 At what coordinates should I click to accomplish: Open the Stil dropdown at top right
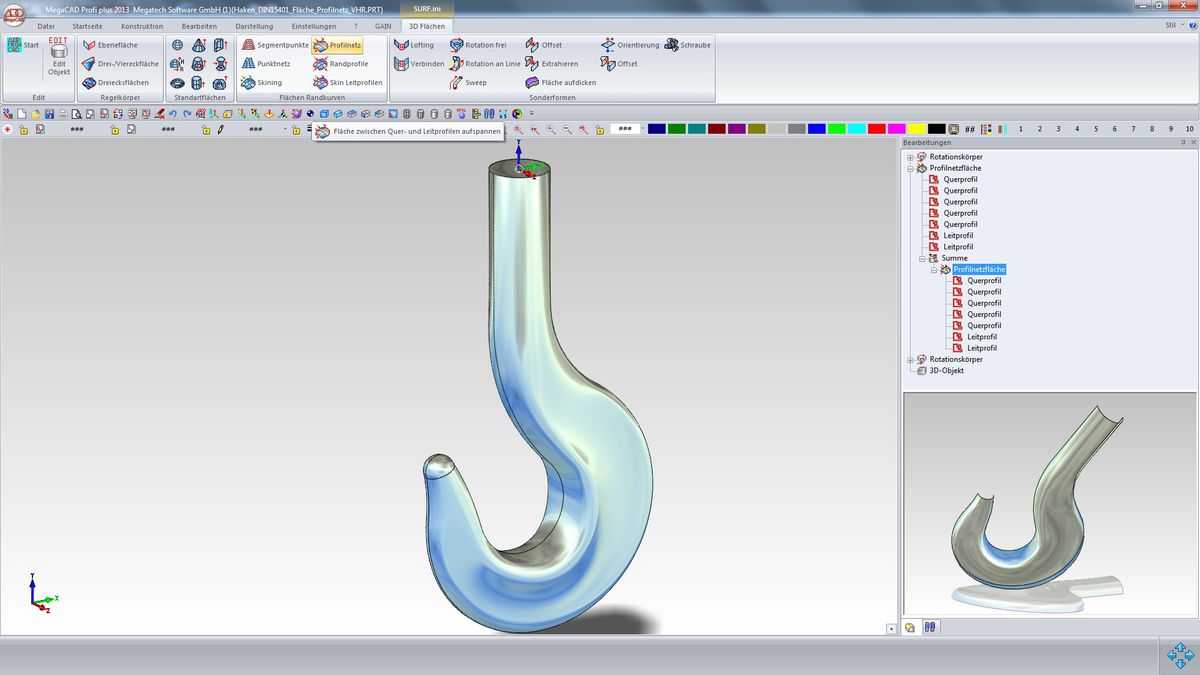pos(1172,25)
